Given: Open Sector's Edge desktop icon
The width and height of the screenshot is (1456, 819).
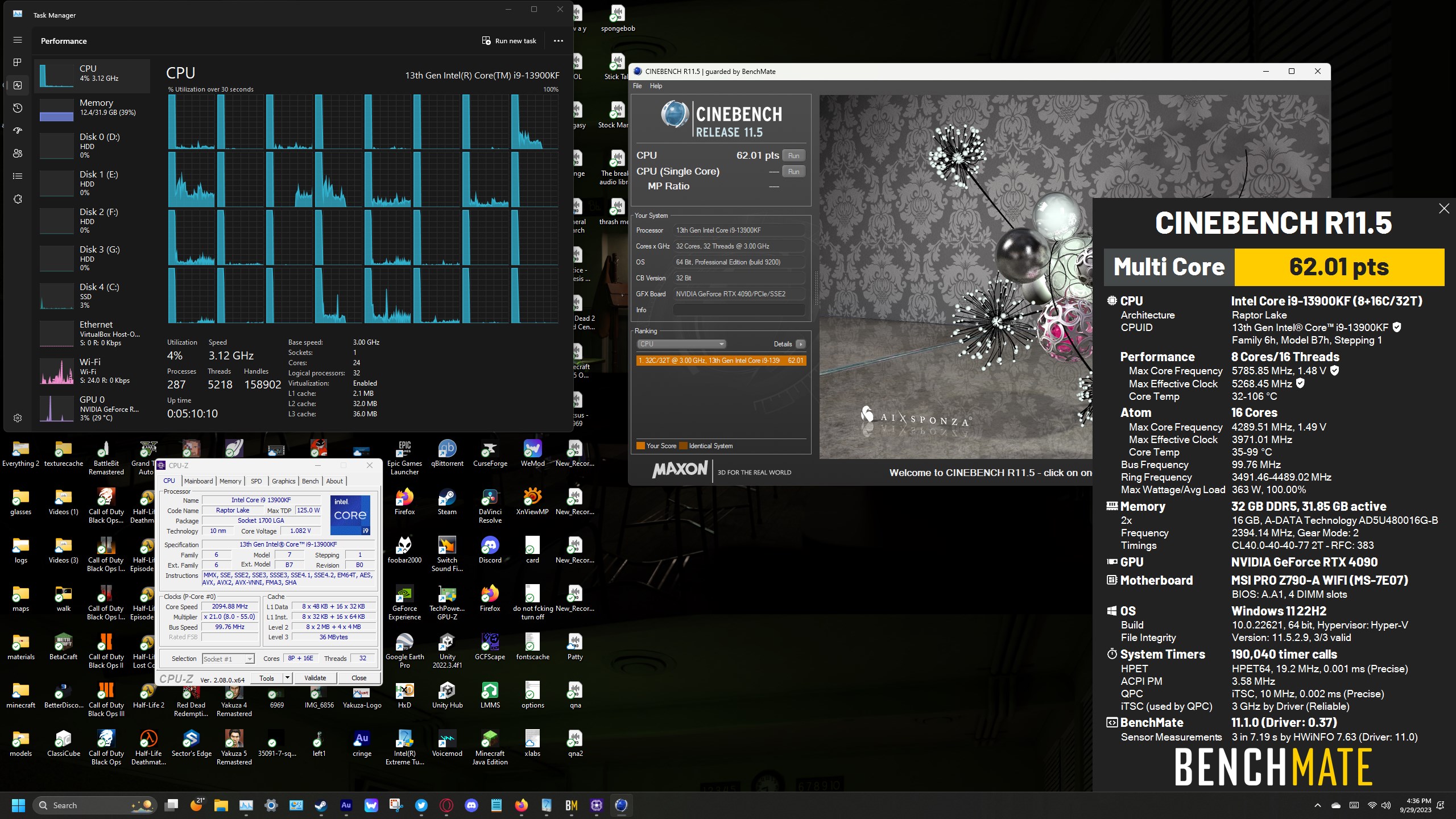Looking at the screenshot, I should tap(191, 743).
